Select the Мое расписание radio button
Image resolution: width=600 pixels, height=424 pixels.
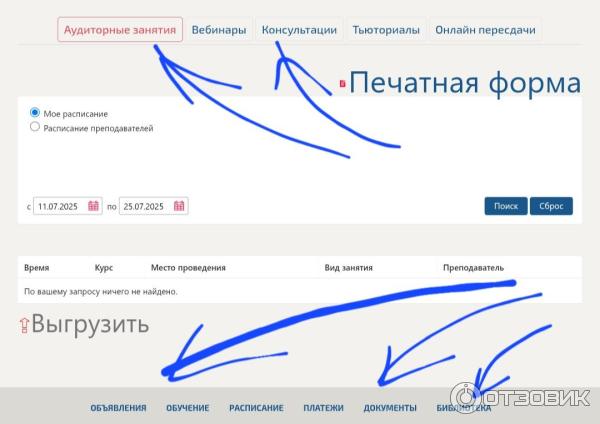click(35, 113)
